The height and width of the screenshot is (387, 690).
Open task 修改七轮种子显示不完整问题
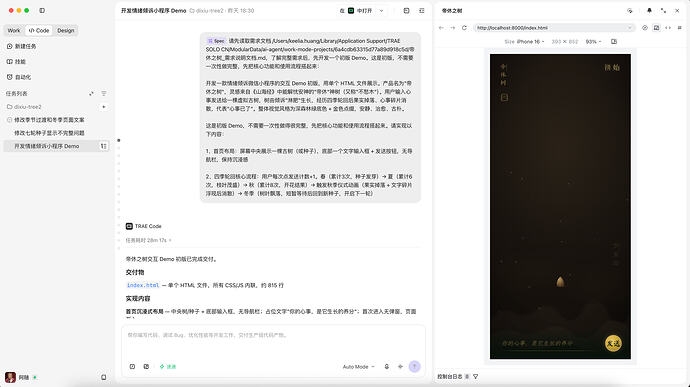(49, 133)
